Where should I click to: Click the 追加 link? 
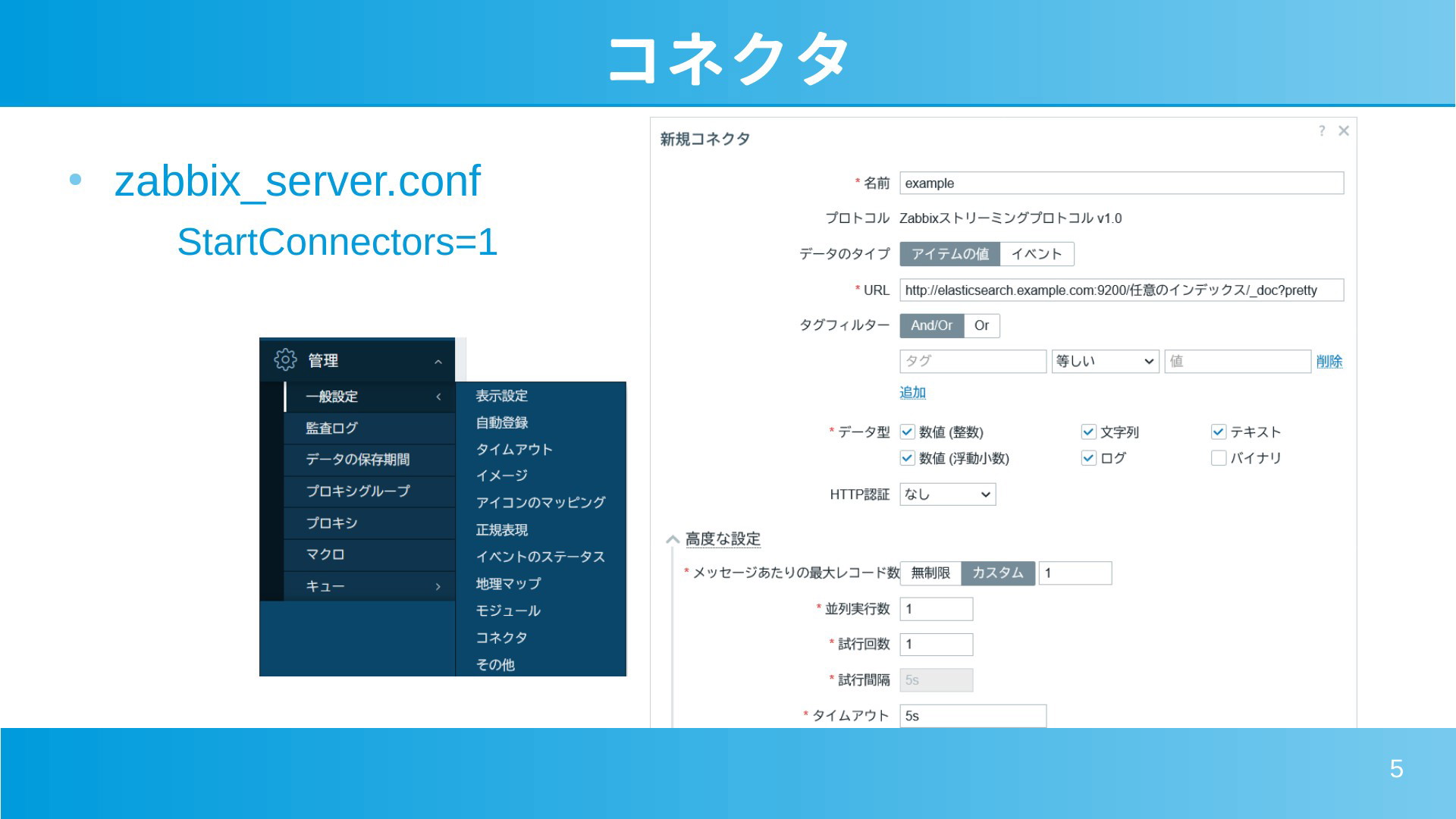[x=912, y=393]
